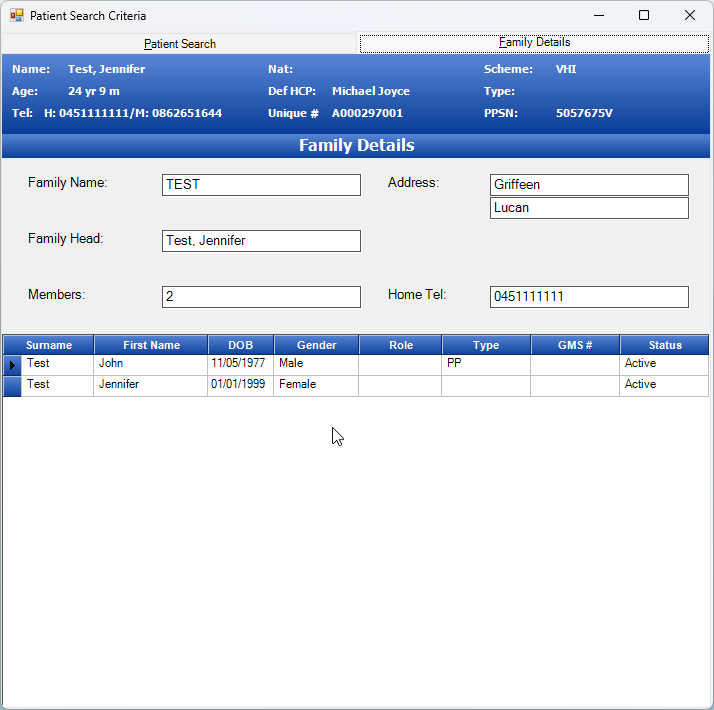
Task: Select the row arrow indicator for John
Action: click(x=12, y=365)
